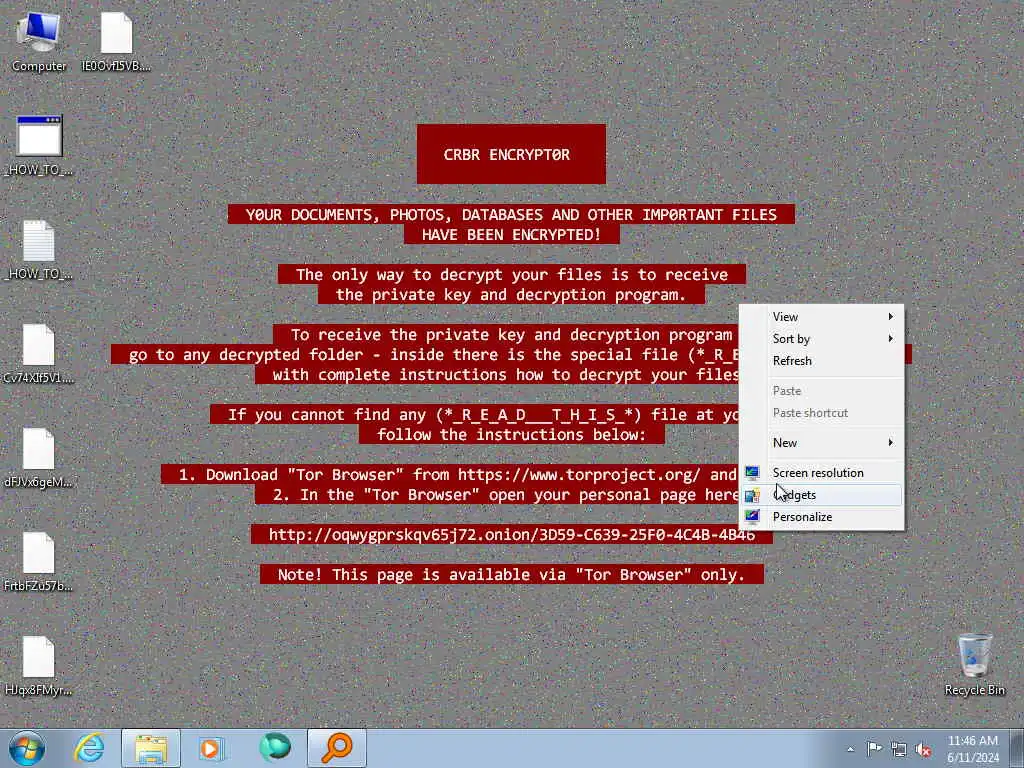Click the orange magnifier taskbar icon
Image resolution: width=1024 pixels, height=768 pixels.
337,748
